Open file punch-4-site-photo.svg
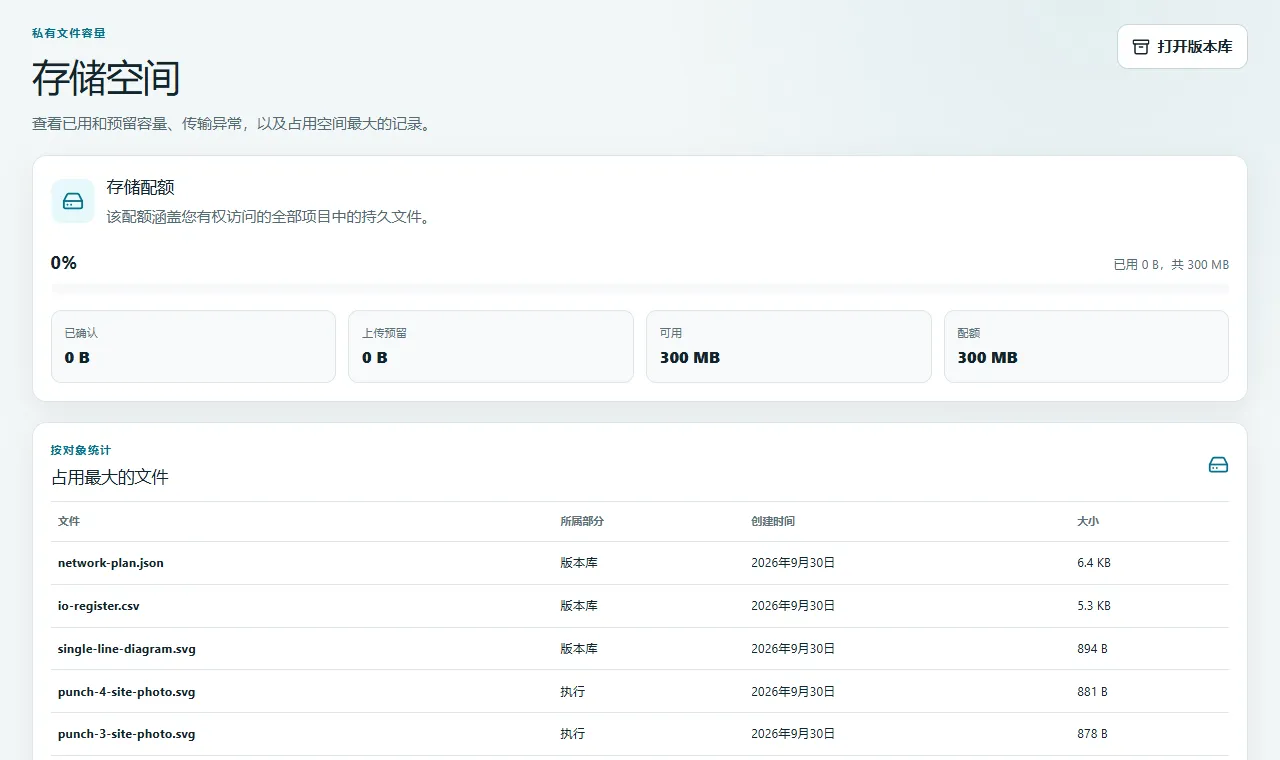Image resolution: width=1280 pixels, height=760 pixels. [127, 692]
